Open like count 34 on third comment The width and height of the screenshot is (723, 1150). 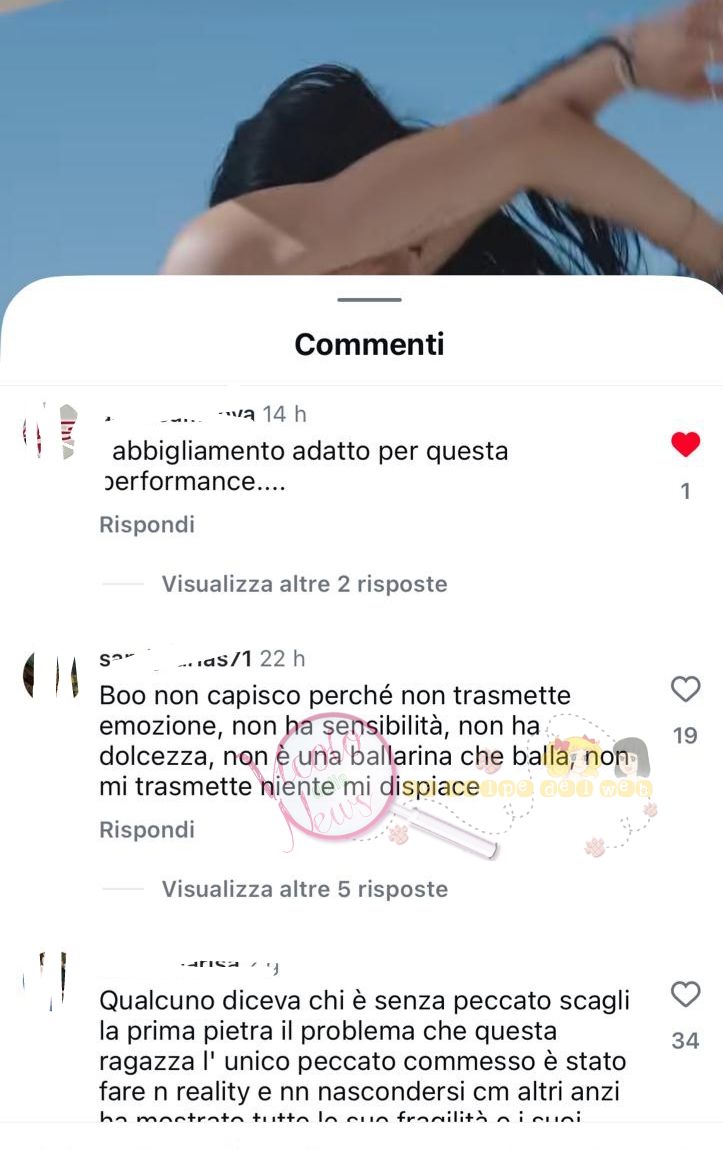point(686,1041)
